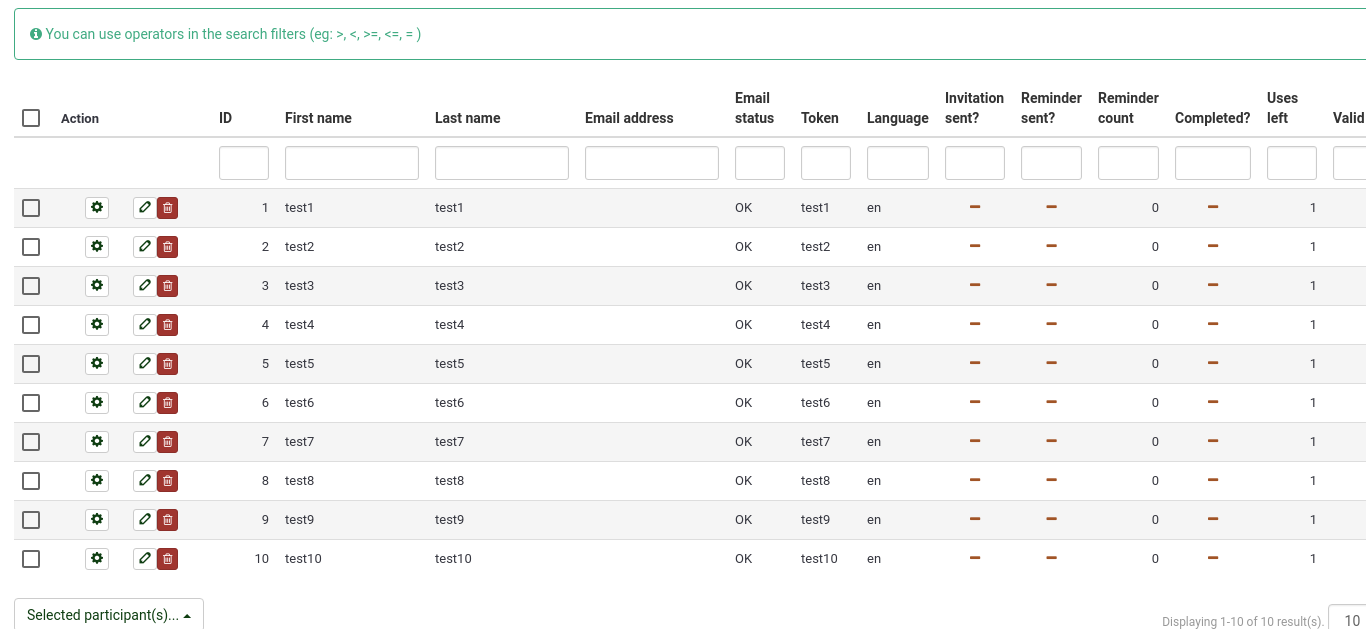The image size is (1366, 629).
Task: Edit participant test2 with pencil icon
Action: click(145, 247)
